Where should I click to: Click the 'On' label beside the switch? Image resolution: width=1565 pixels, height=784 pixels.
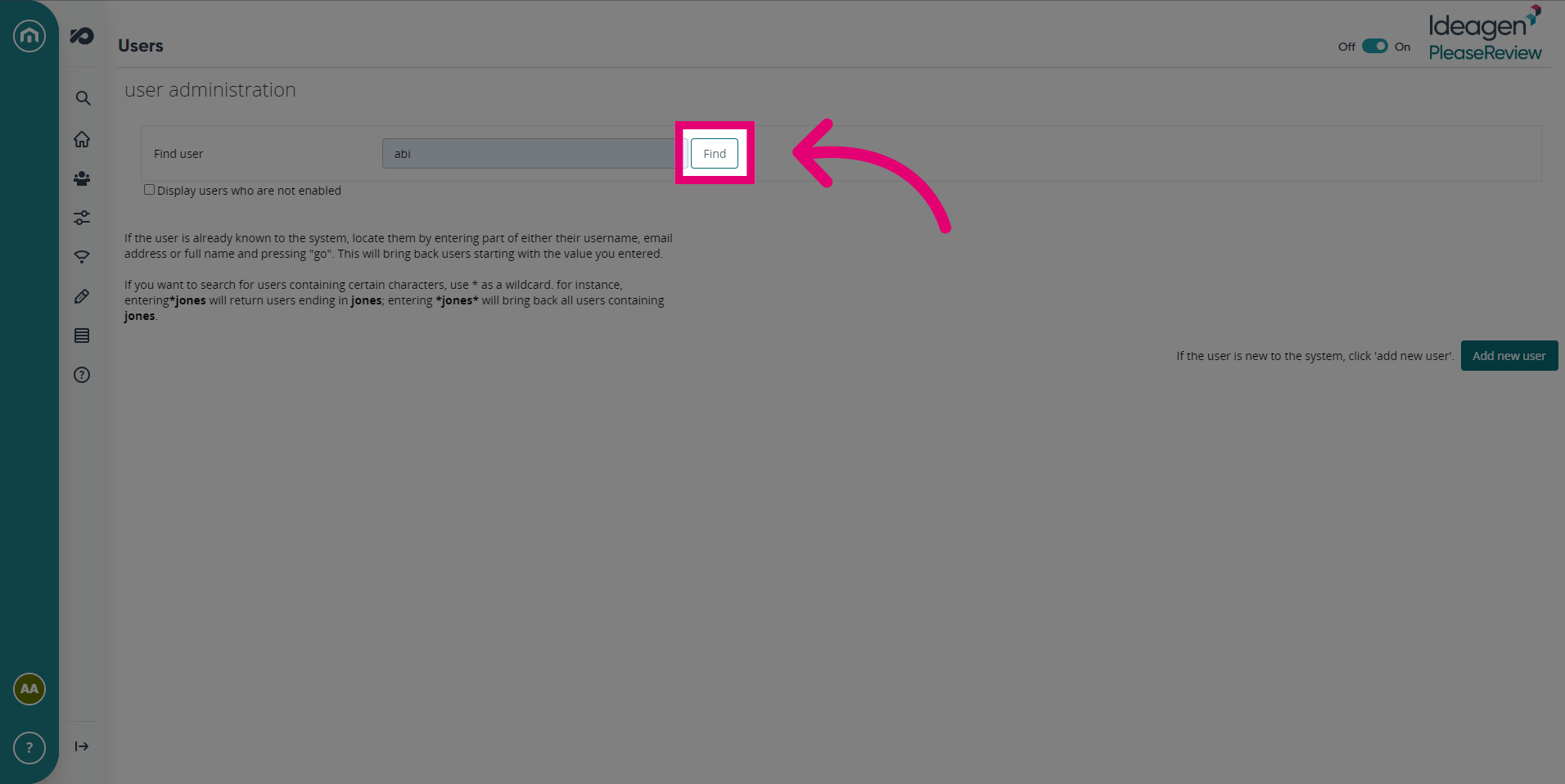point(1403,47)
